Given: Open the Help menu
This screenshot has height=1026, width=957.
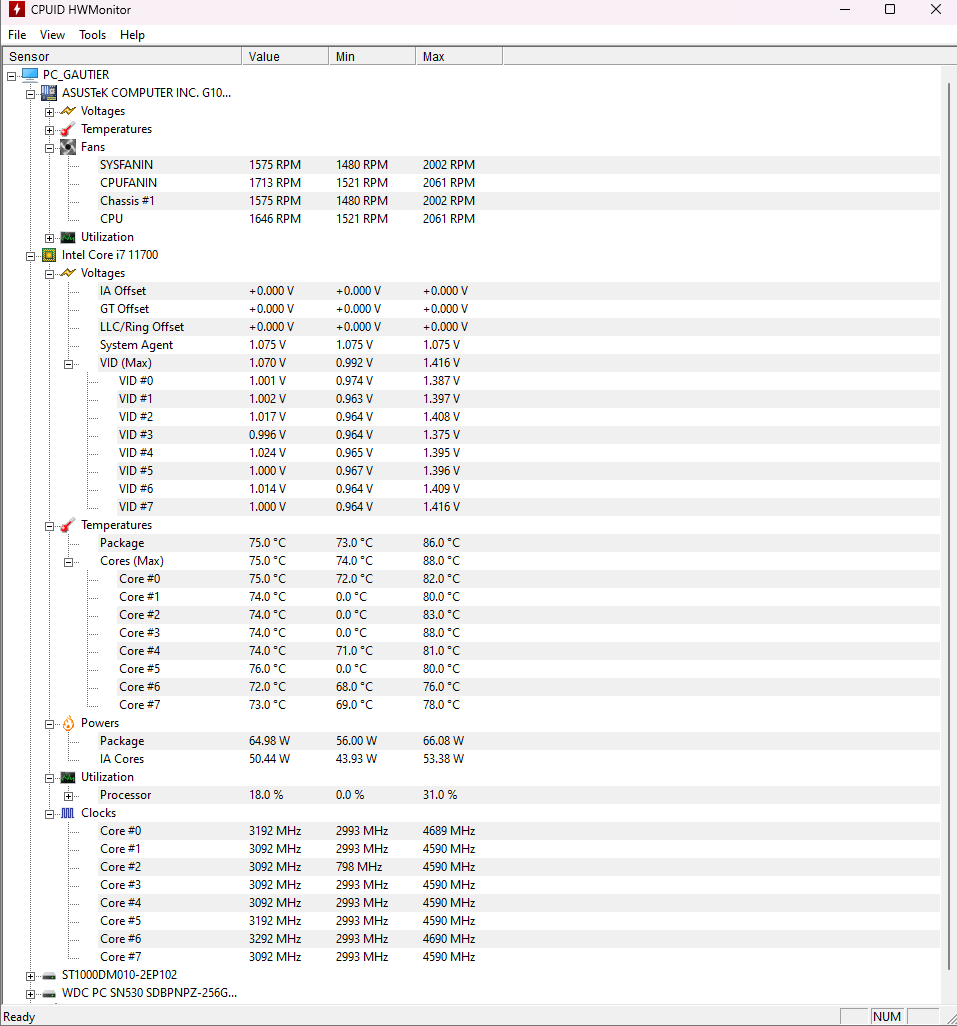Looking at the screenshot, I should point(132,35).
